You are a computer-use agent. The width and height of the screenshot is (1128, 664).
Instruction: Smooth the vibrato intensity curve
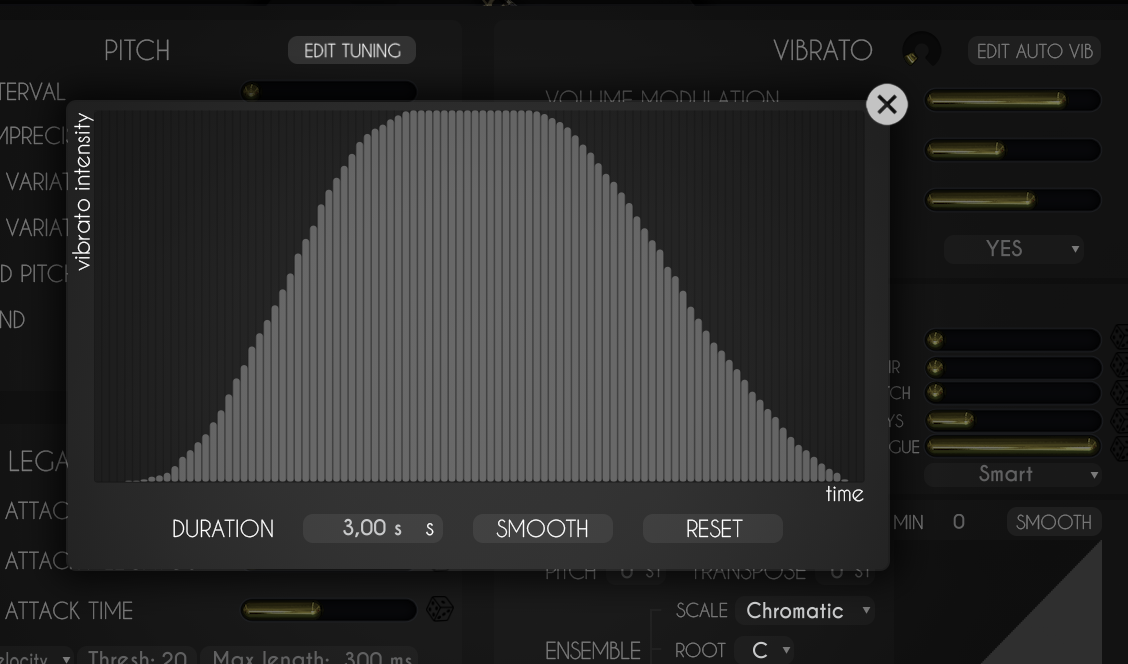pos(543,528)
